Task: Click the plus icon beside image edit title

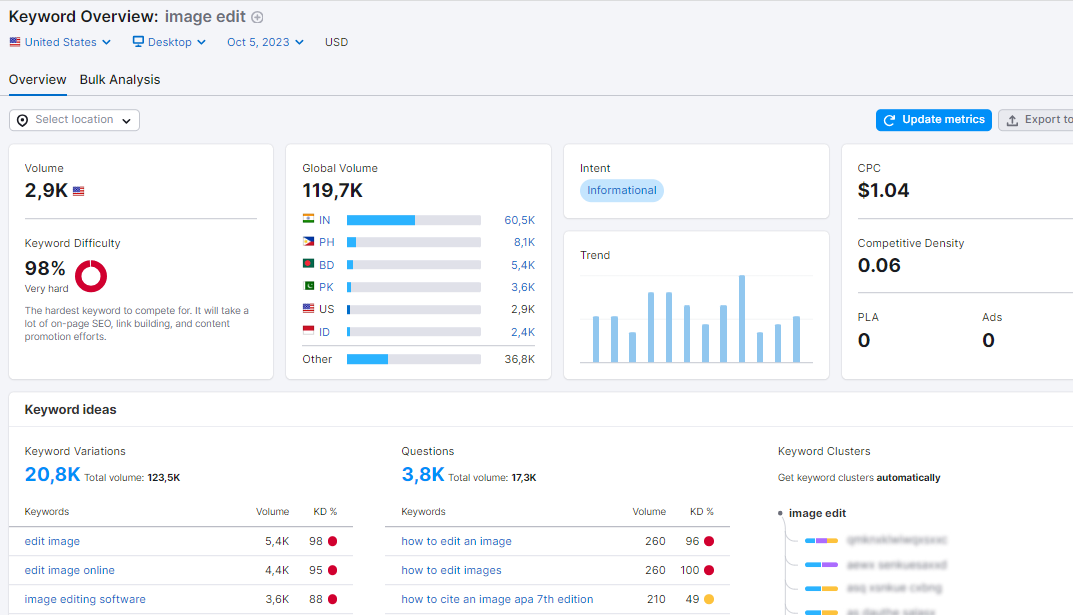Action: (257, 17)
